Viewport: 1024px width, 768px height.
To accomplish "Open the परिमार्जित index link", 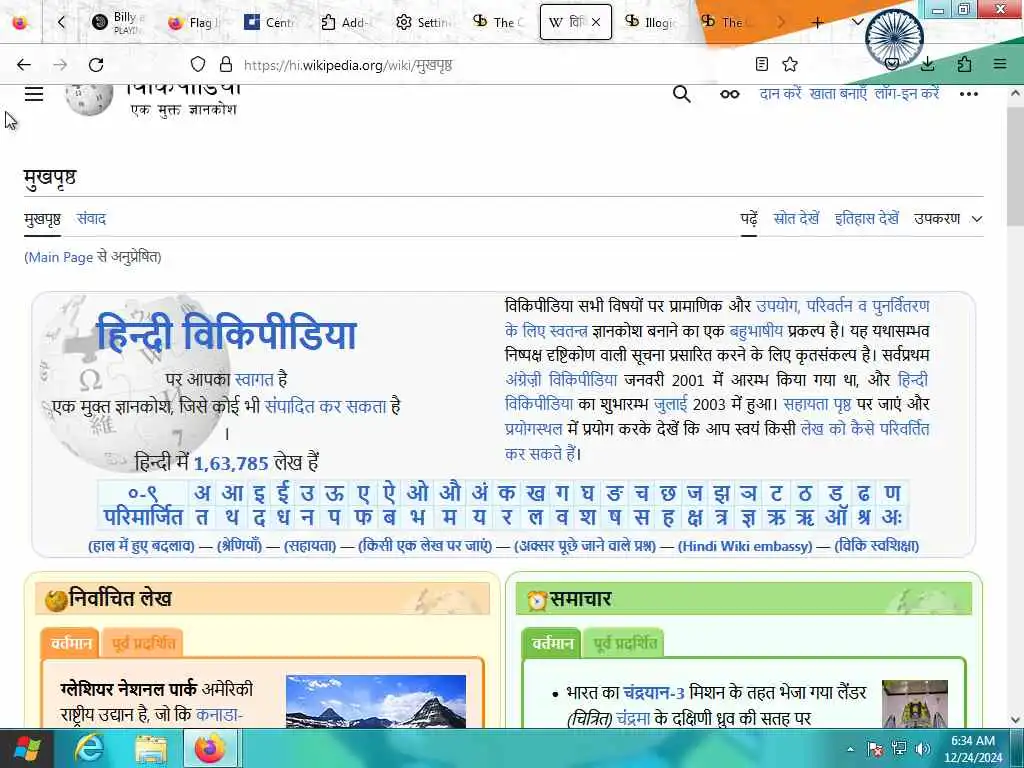I will (x=143, y=517).
